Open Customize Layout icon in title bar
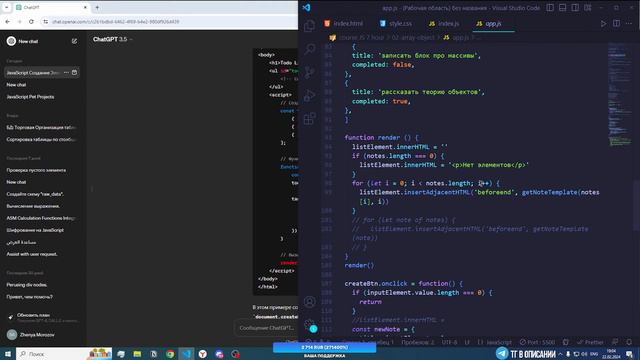Image resolution: width=640 pixels, height=360 pixels. point(588,8)
